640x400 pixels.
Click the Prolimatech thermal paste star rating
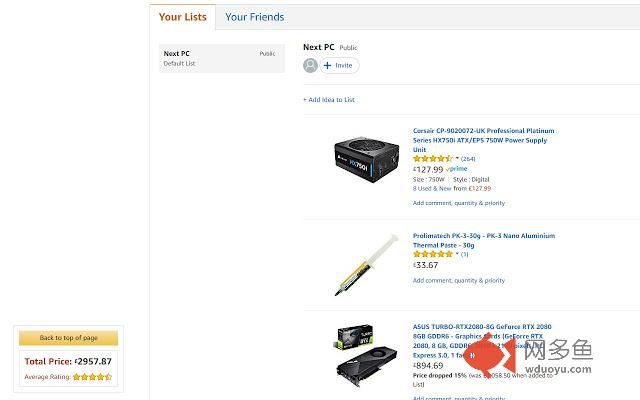point(433,254)
